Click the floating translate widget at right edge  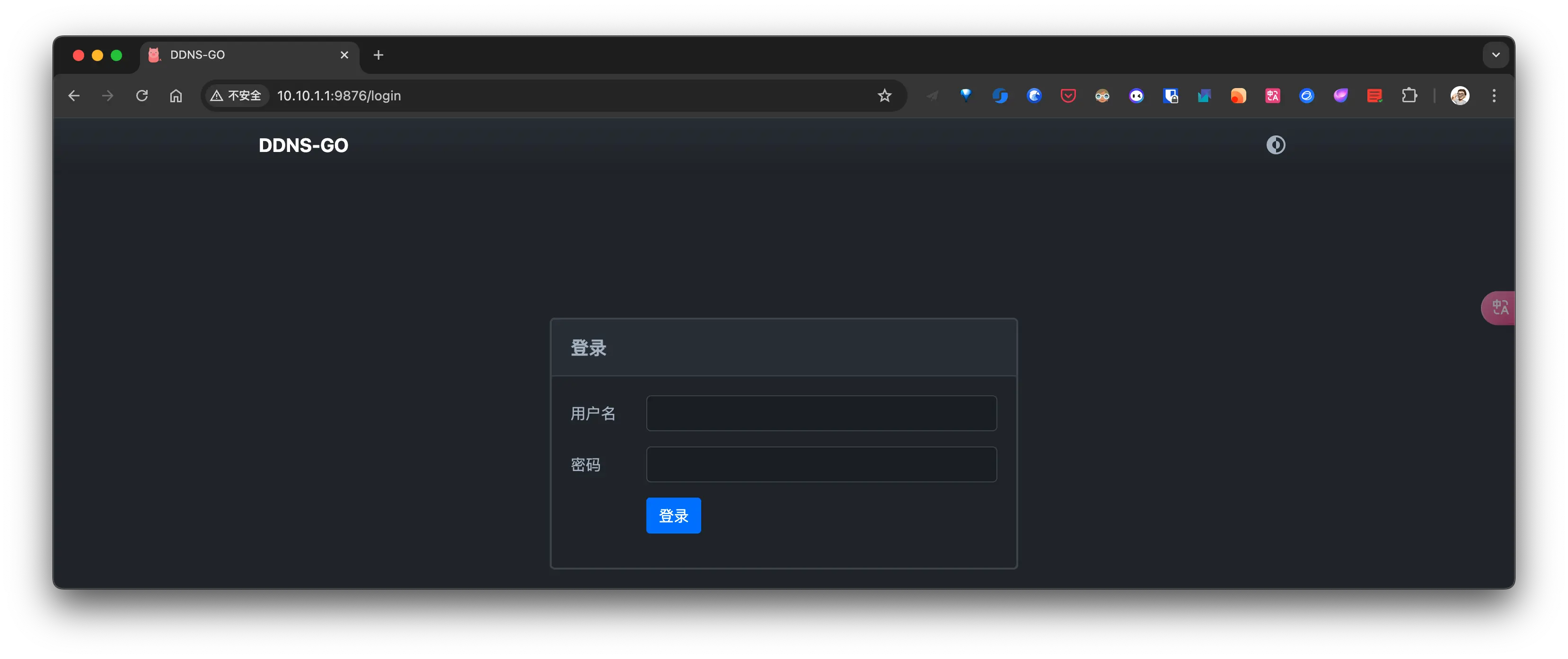[x=1499, y=308]
